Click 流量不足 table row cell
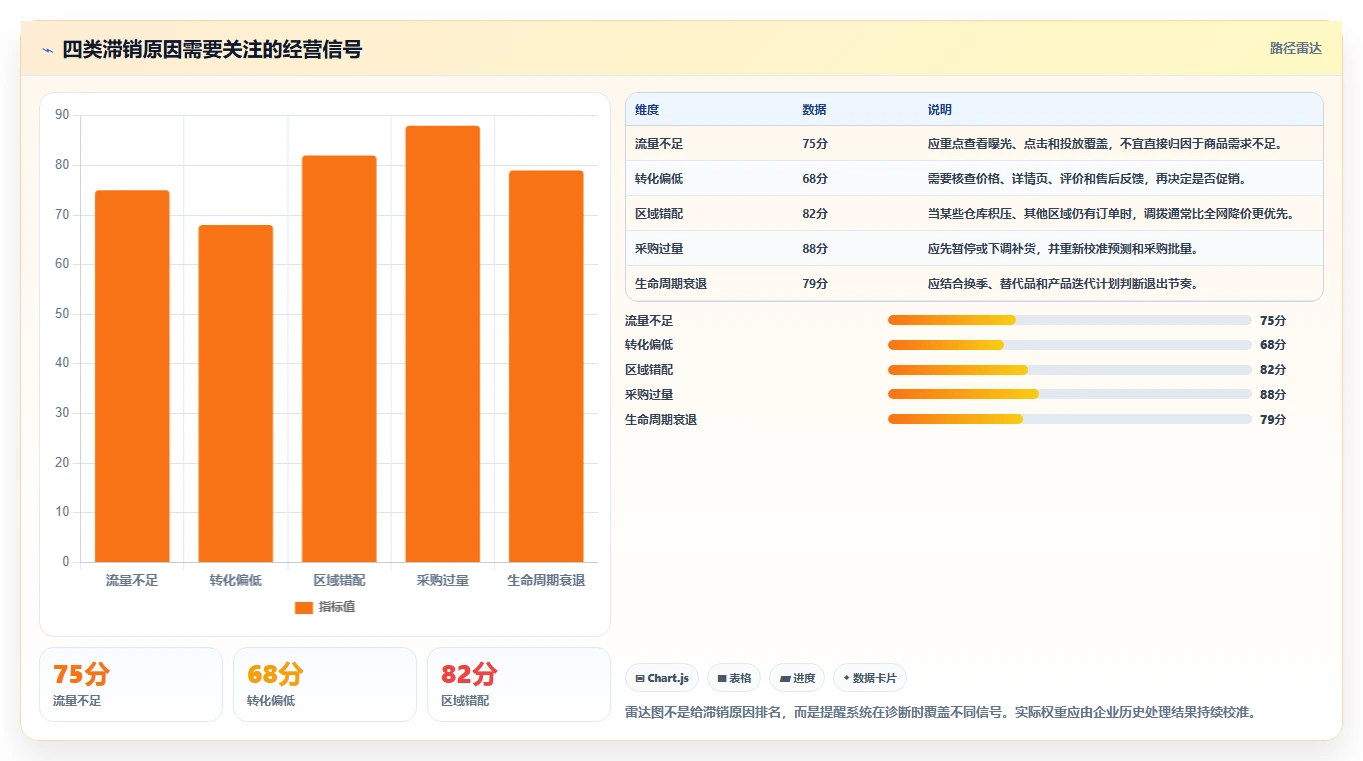The width and height of the screenshot is (1363, 761). point(659,144)
